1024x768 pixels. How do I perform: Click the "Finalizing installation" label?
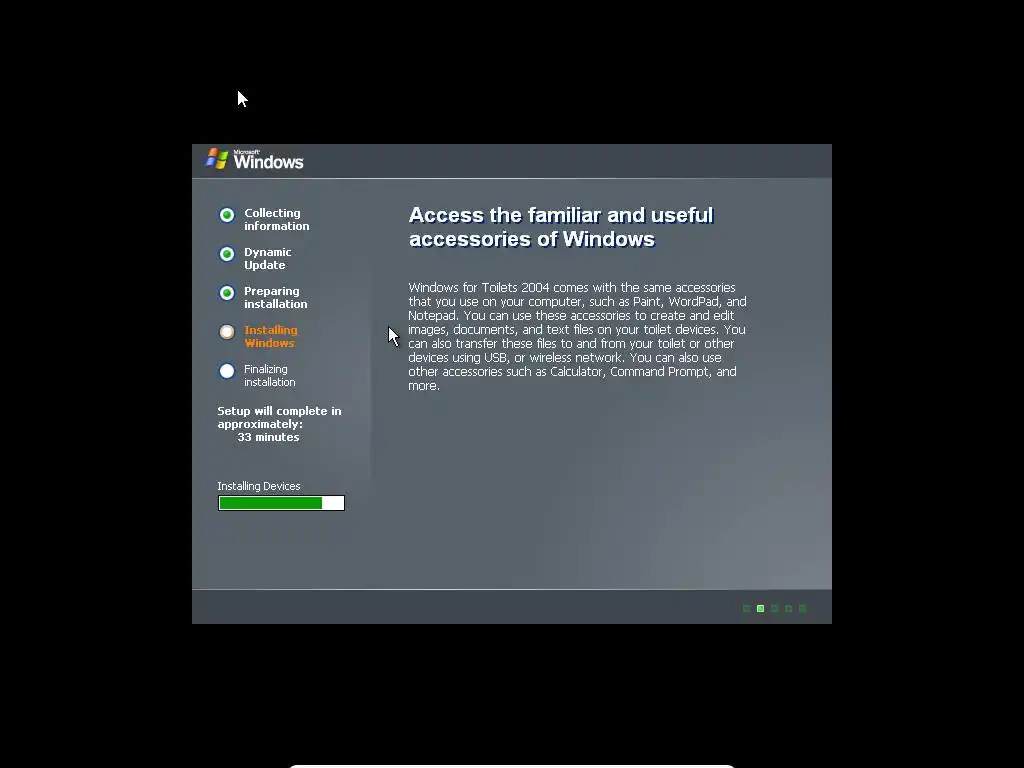point(270,376)
